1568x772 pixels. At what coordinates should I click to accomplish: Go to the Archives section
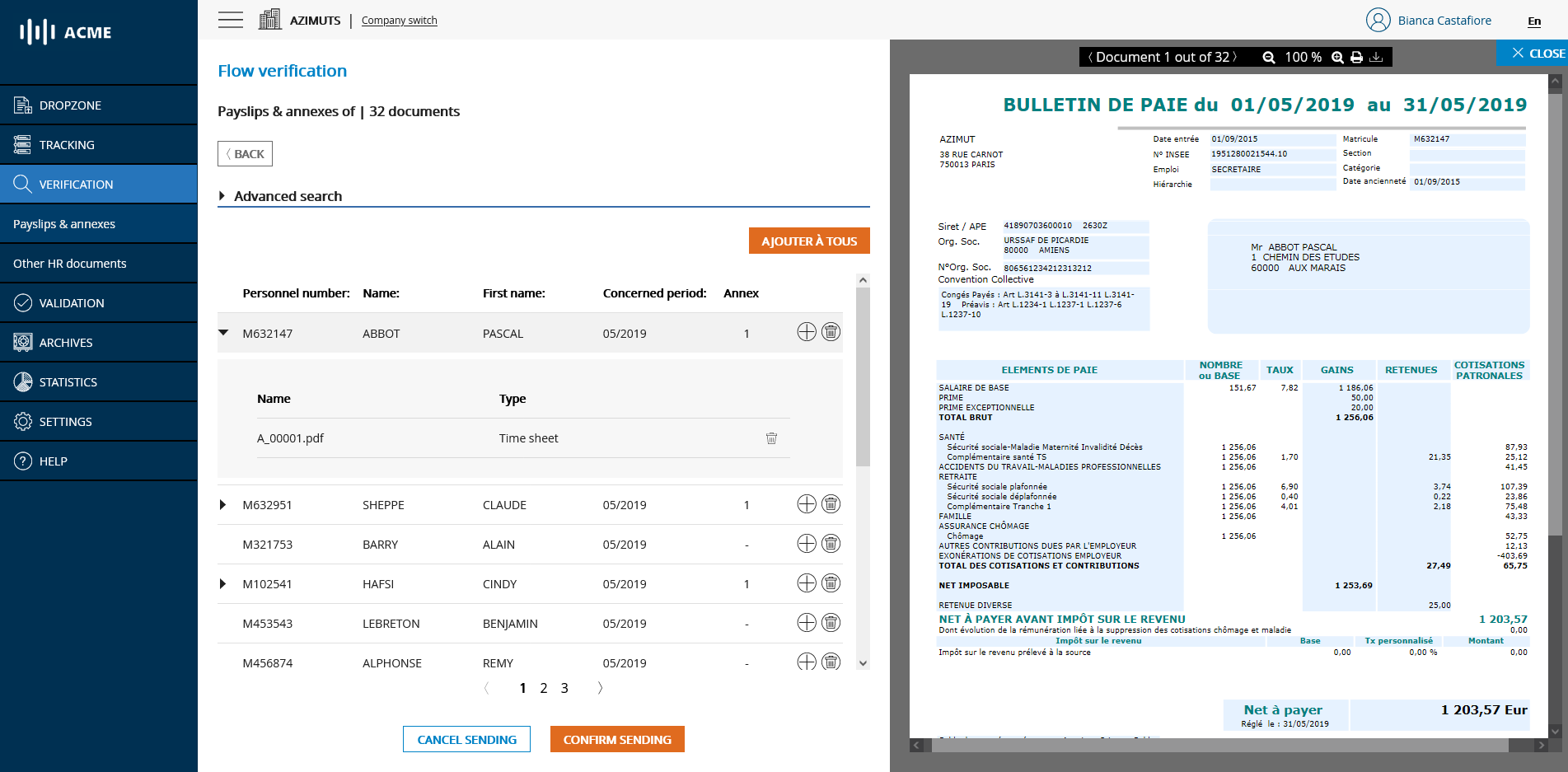66,343
